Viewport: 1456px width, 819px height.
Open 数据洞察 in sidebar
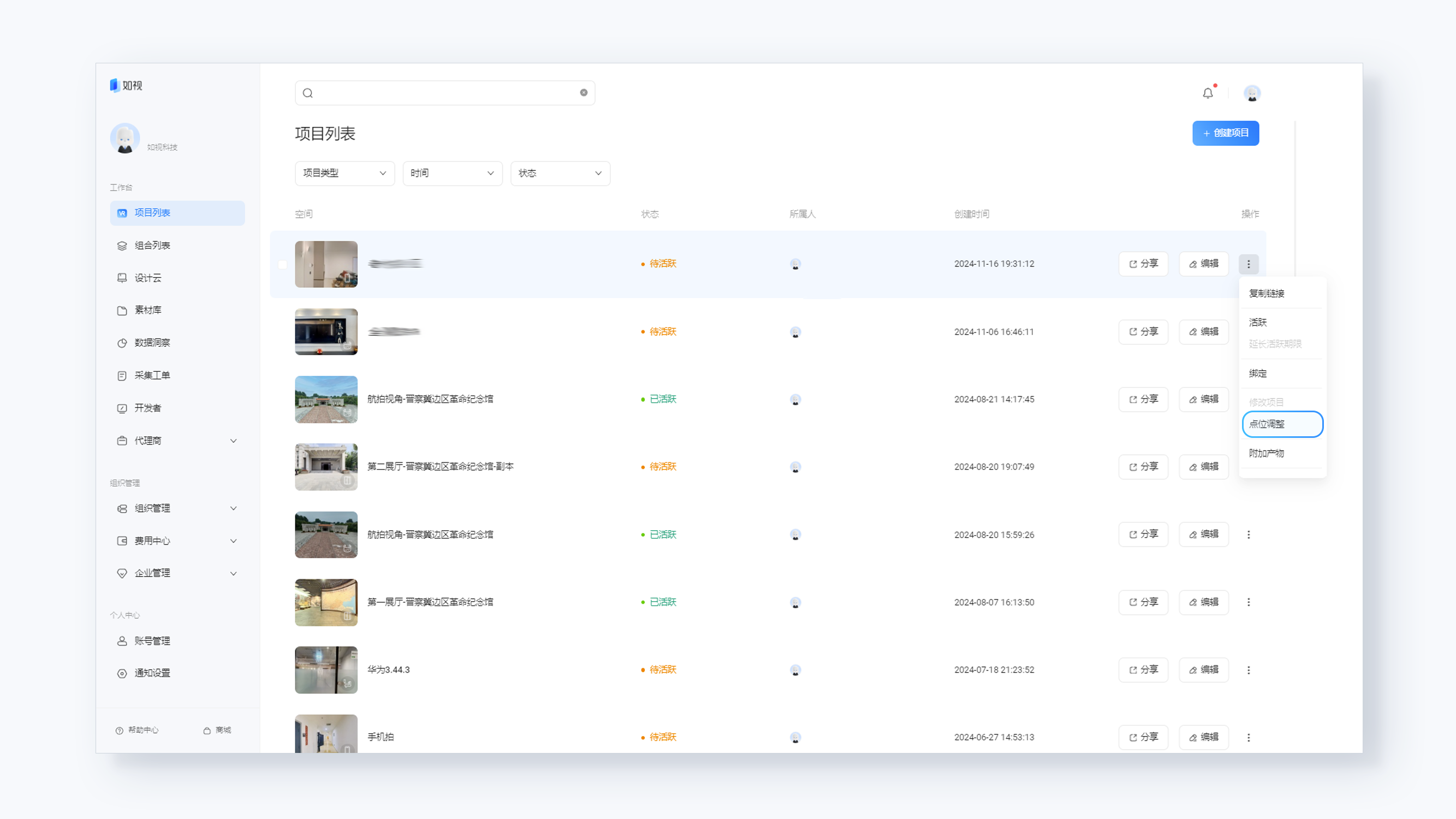click(177, 343)
